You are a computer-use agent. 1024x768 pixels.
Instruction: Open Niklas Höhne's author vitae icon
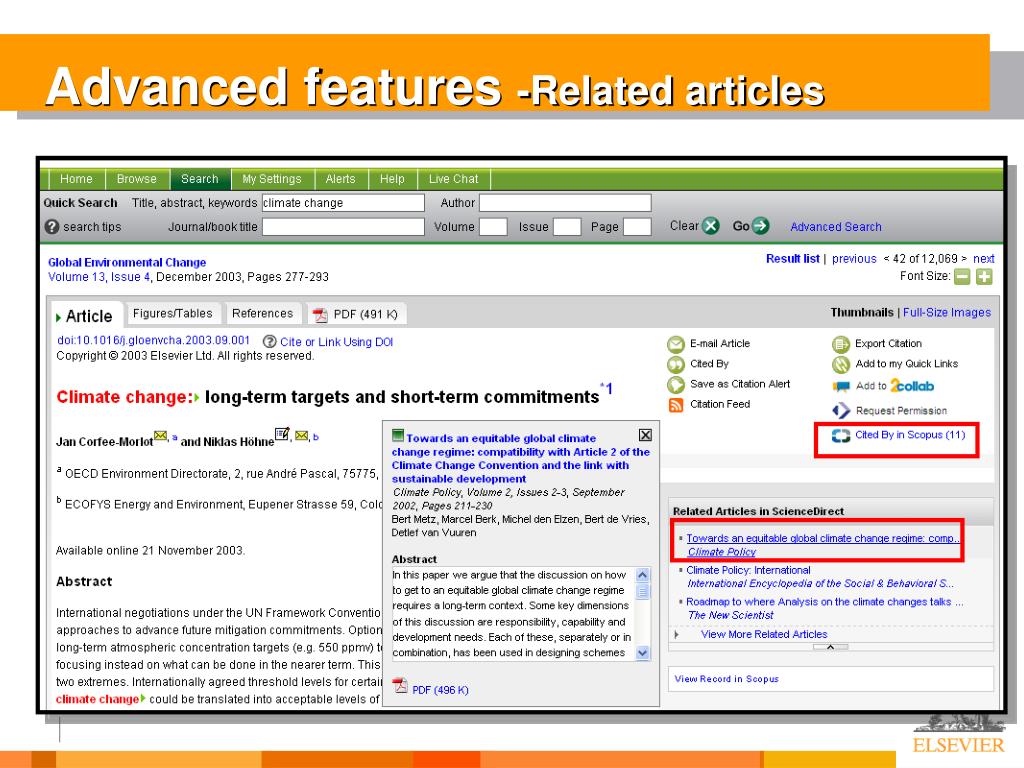[x=282, y=434]
